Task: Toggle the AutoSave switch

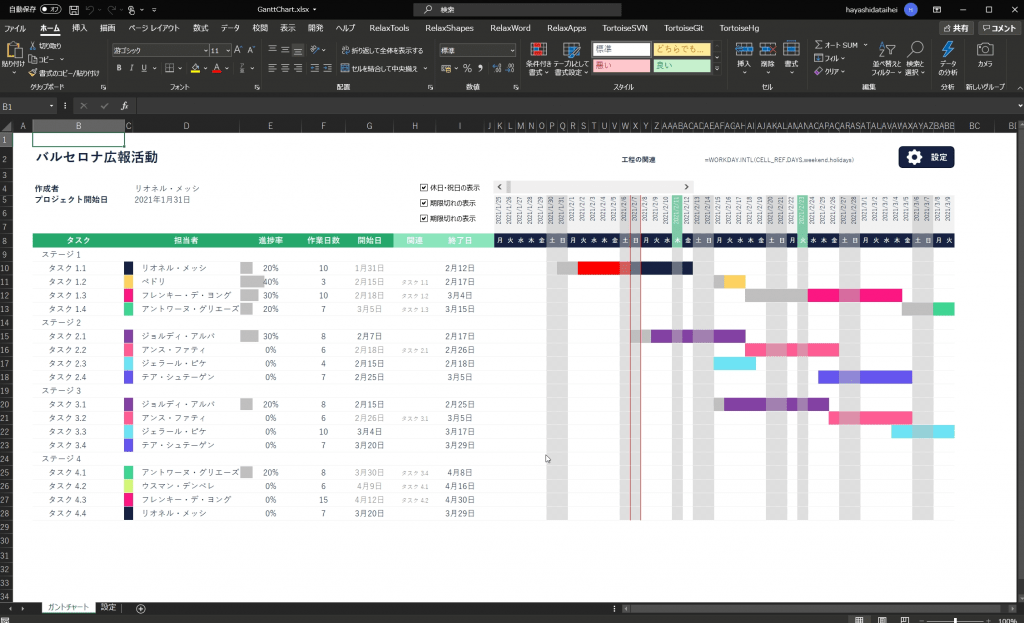Action: pos(50,9)
